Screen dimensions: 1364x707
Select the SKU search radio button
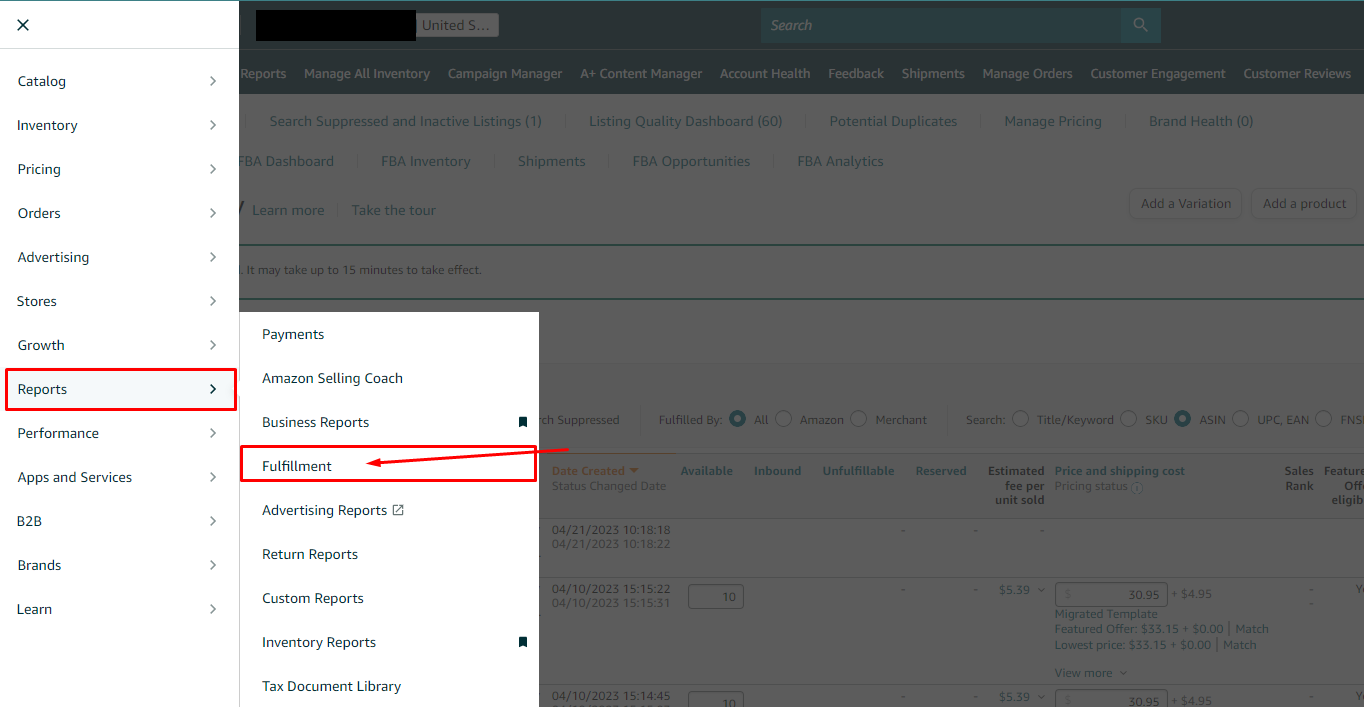pyautogui.click(x=1128, y=419)
